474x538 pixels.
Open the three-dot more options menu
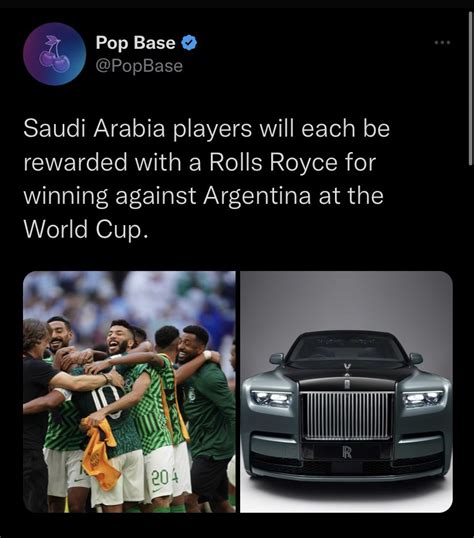tap(442, 43)
